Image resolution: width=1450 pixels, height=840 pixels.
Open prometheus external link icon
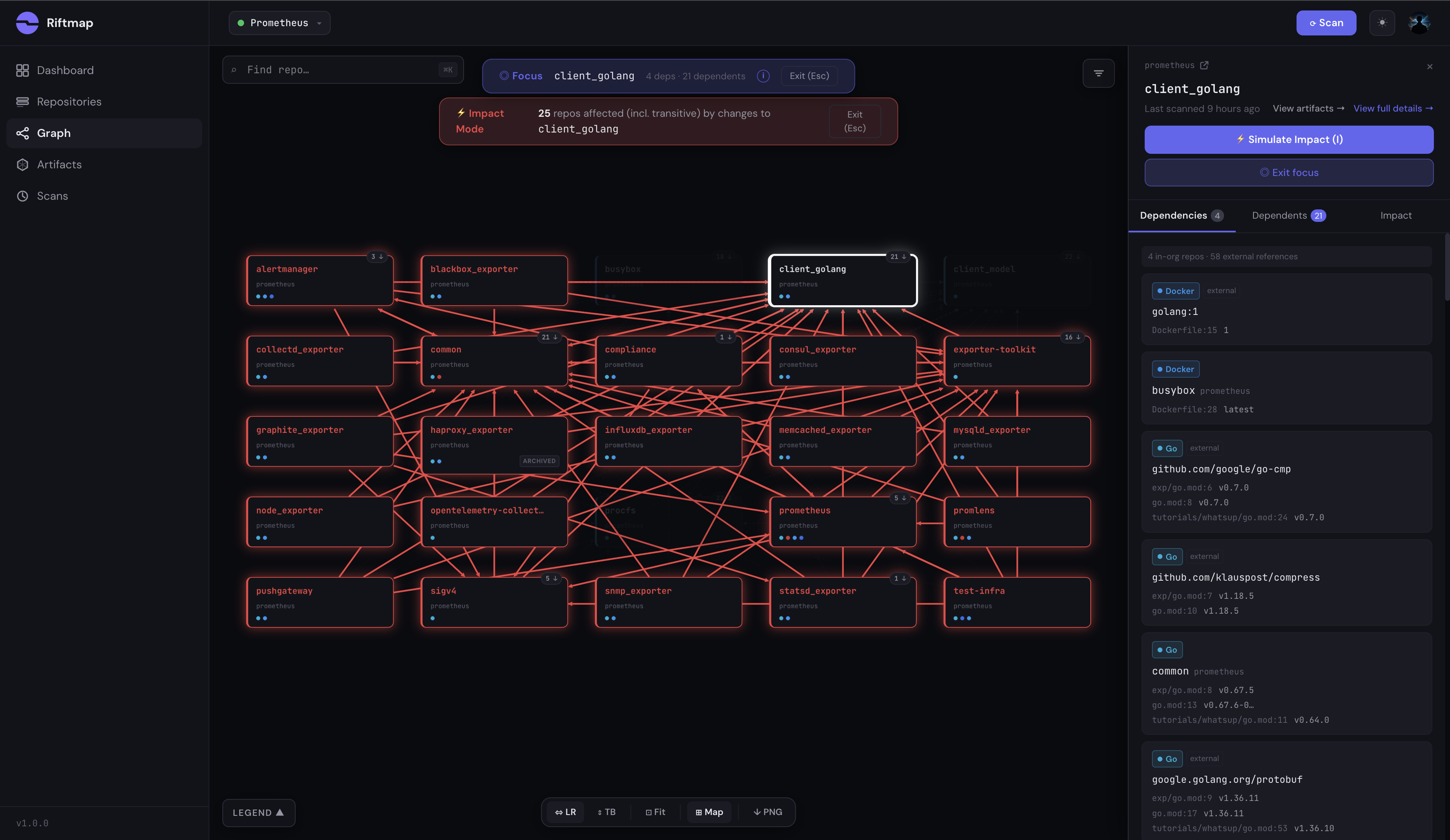click(1204, 66)
